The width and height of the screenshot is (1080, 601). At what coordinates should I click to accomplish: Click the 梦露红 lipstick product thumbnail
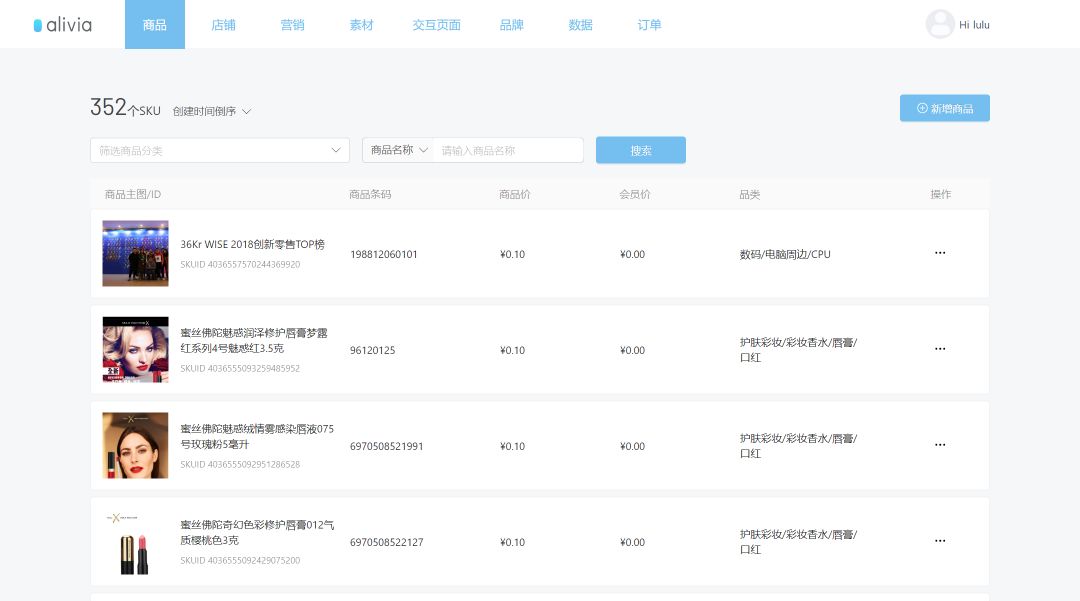coord(135,349)
